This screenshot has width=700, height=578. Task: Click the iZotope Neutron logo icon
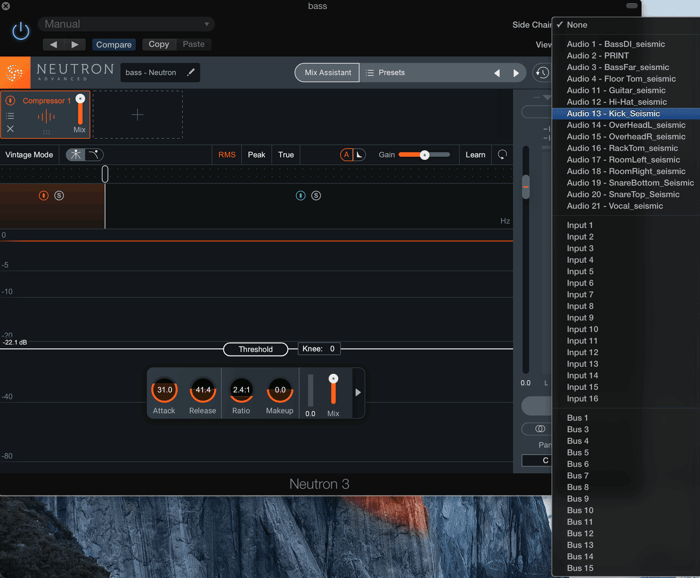click(15, 72)
